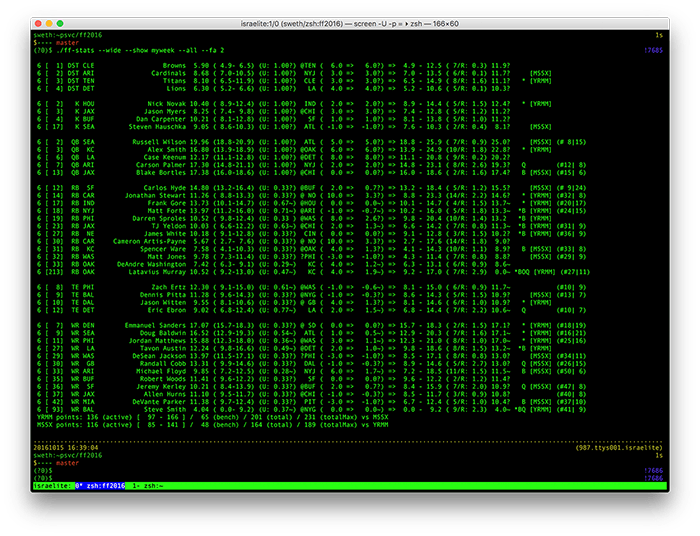The image size is (700, 536).
Task: Select the 'Lions' DST DET row
Action: pos(273,88)
